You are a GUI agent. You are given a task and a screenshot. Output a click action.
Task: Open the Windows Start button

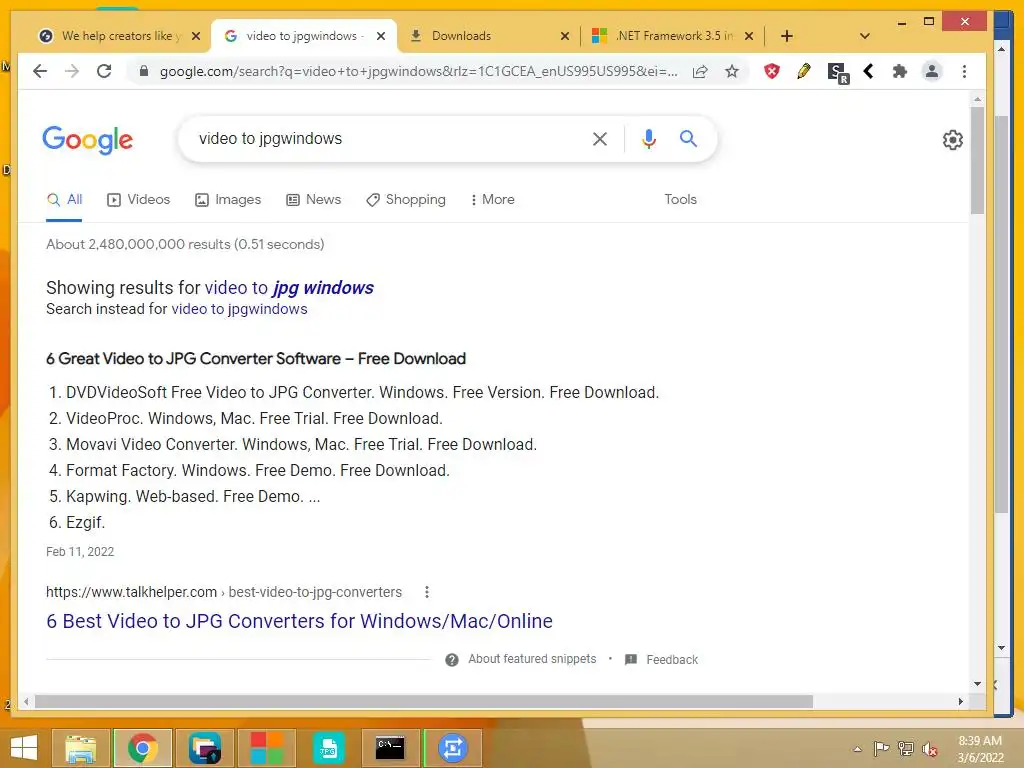pyautogui.click(x=24, y=748)
